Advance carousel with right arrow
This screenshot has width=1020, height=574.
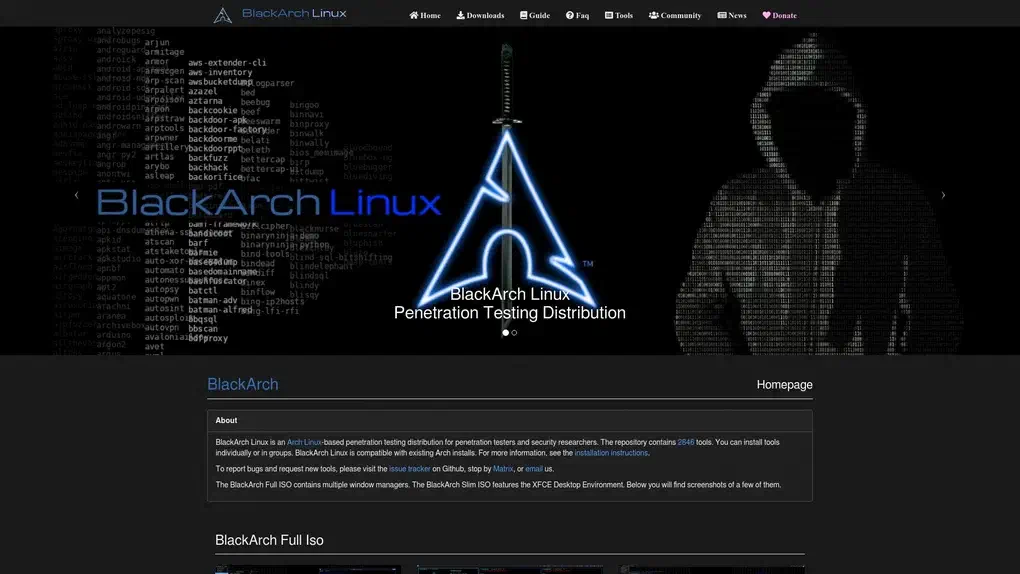click(943, 195)
